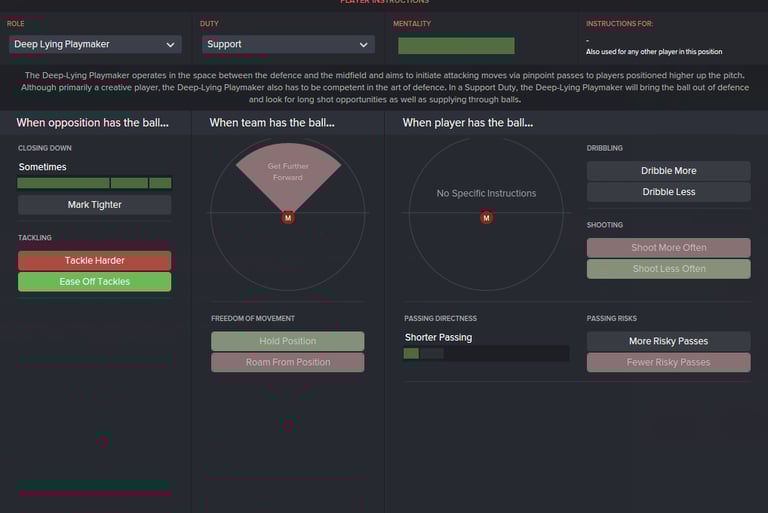Click the M marker in team-has-ball circle

point(288,218)
